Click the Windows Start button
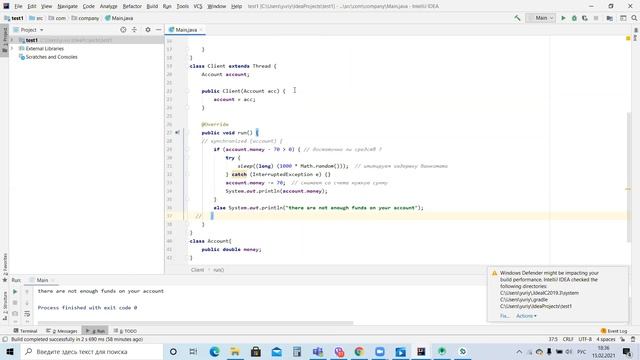 coord(9,351)
